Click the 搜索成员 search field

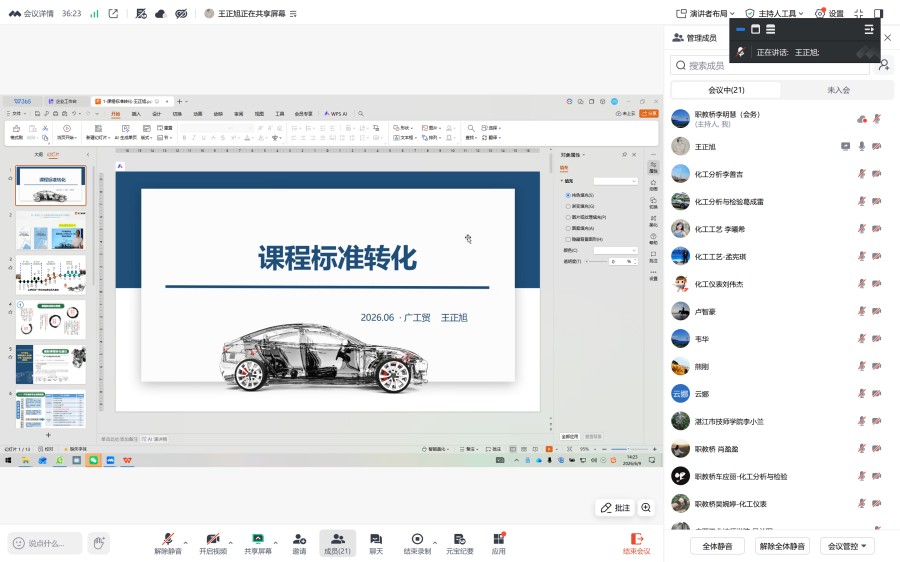pos(770,65)
